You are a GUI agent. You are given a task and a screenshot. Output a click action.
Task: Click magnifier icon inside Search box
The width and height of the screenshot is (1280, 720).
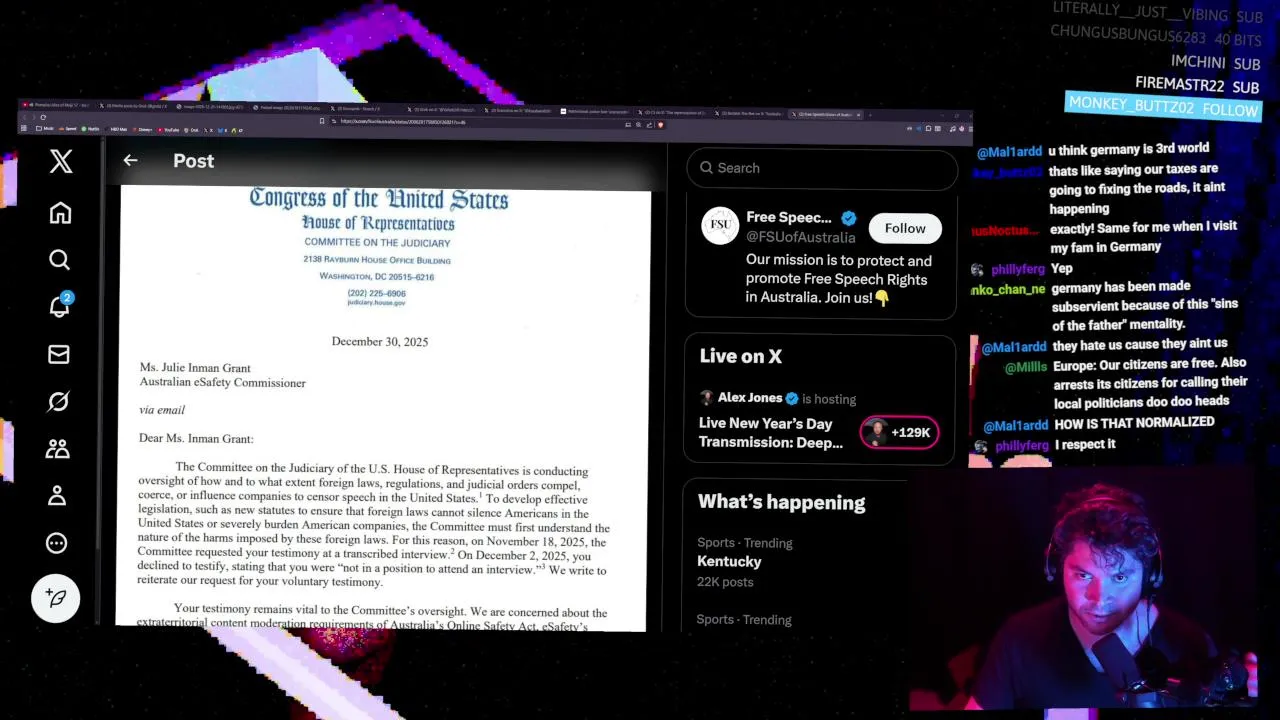(x=707, y=168)
